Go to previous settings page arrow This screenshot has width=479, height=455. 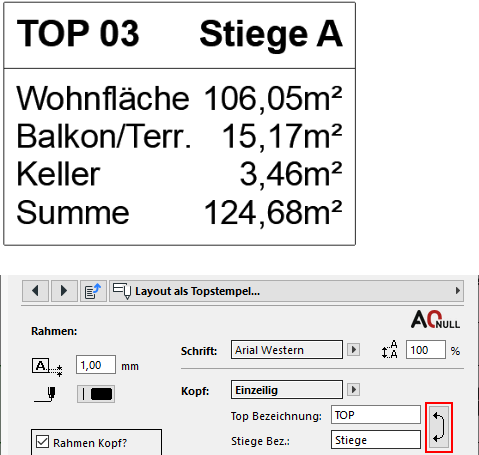[x=36, y=291]
